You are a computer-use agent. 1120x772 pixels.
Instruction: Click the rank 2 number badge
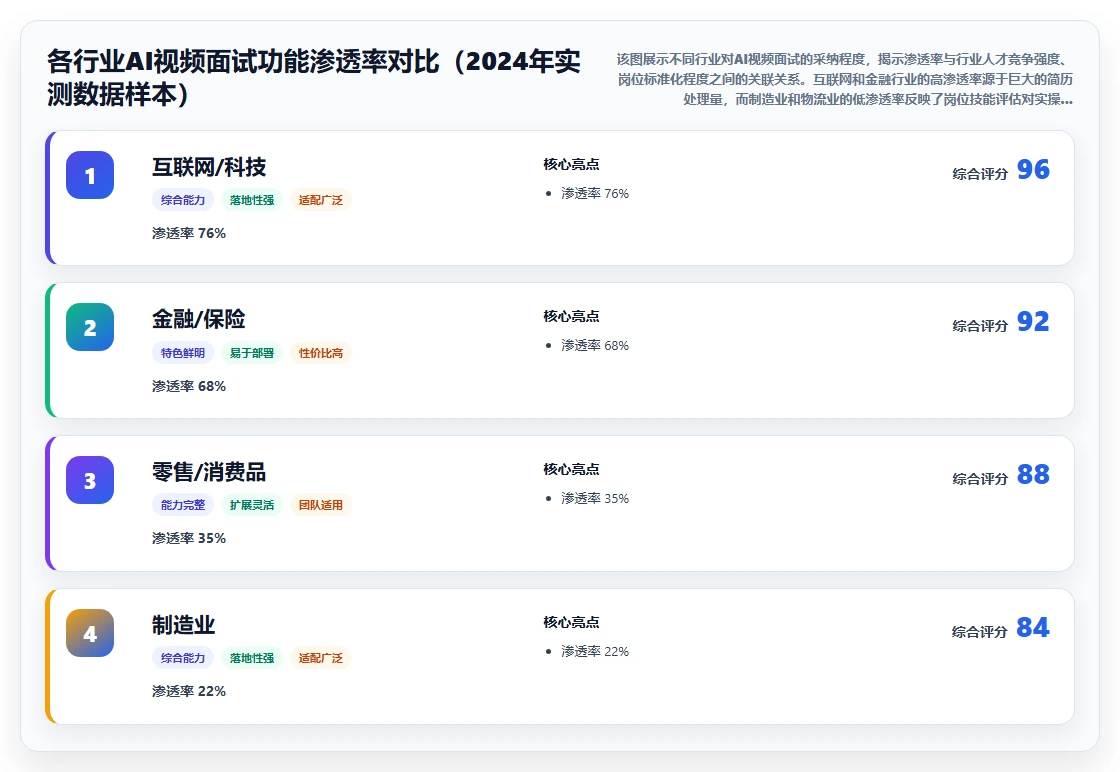(90, 327)
